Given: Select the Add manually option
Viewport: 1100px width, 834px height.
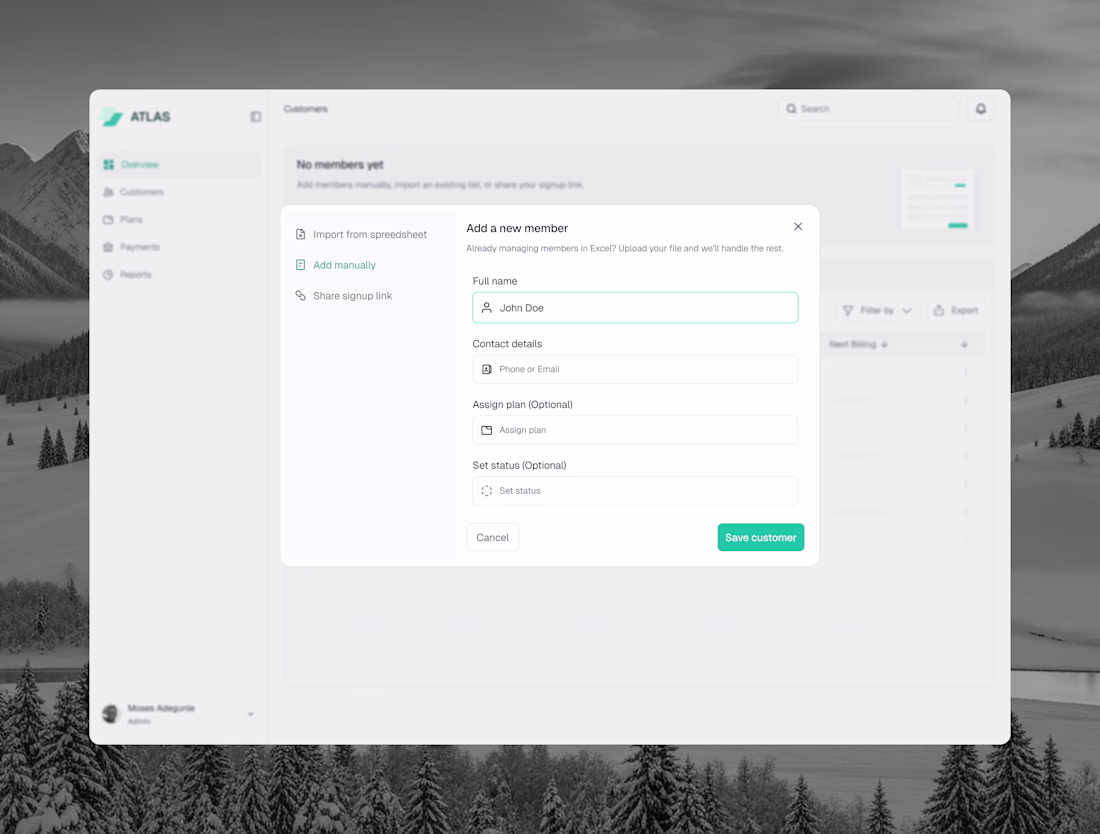Looking at the screenshot, I should coord(344,265).
